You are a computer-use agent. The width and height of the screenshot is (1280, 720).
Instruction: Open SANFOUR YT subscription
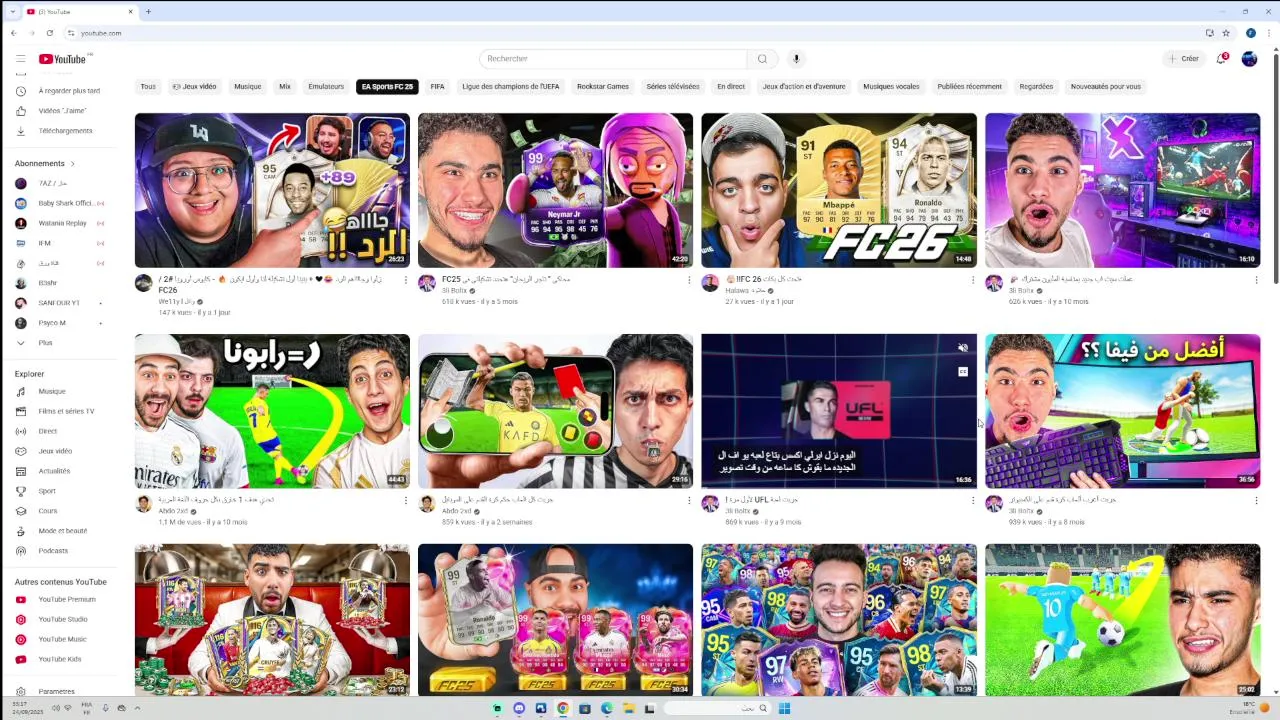point(60,303)
